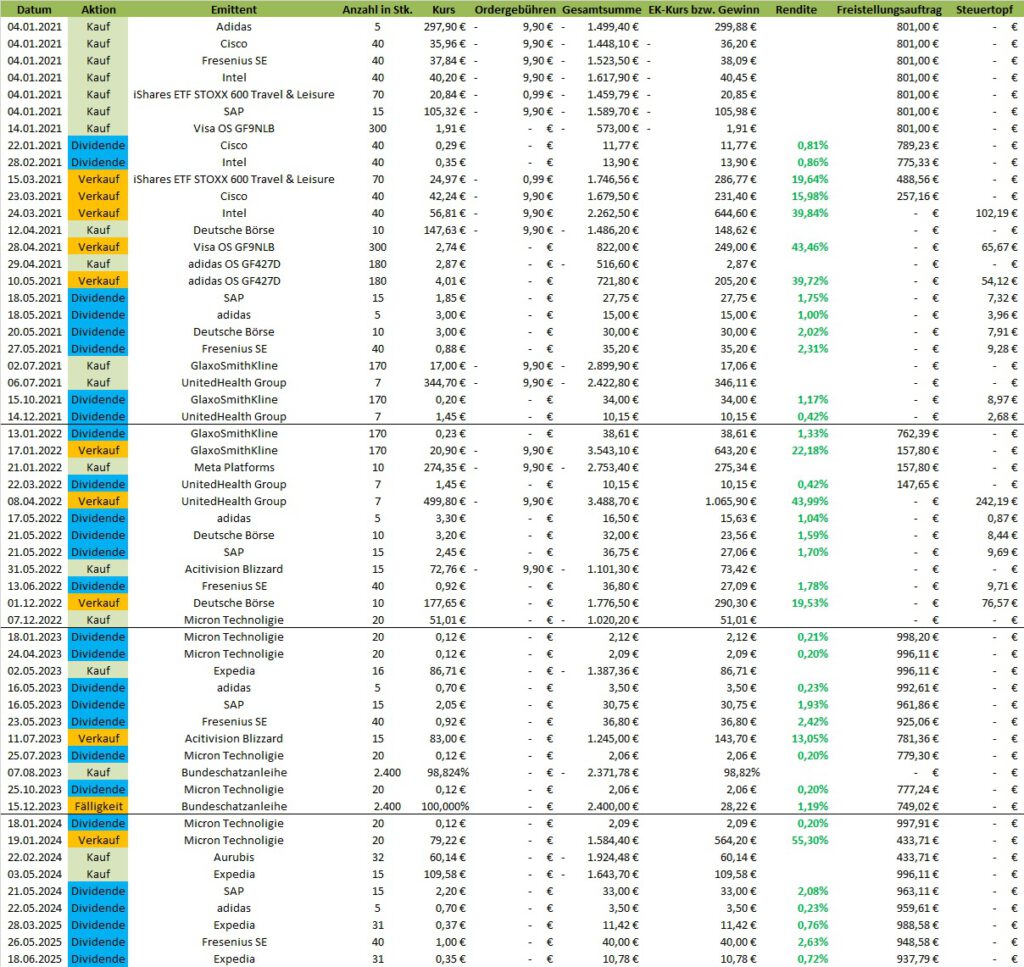Click the 19,64% Rendite cell
1024x967 pixels.
tap(810, 180)
